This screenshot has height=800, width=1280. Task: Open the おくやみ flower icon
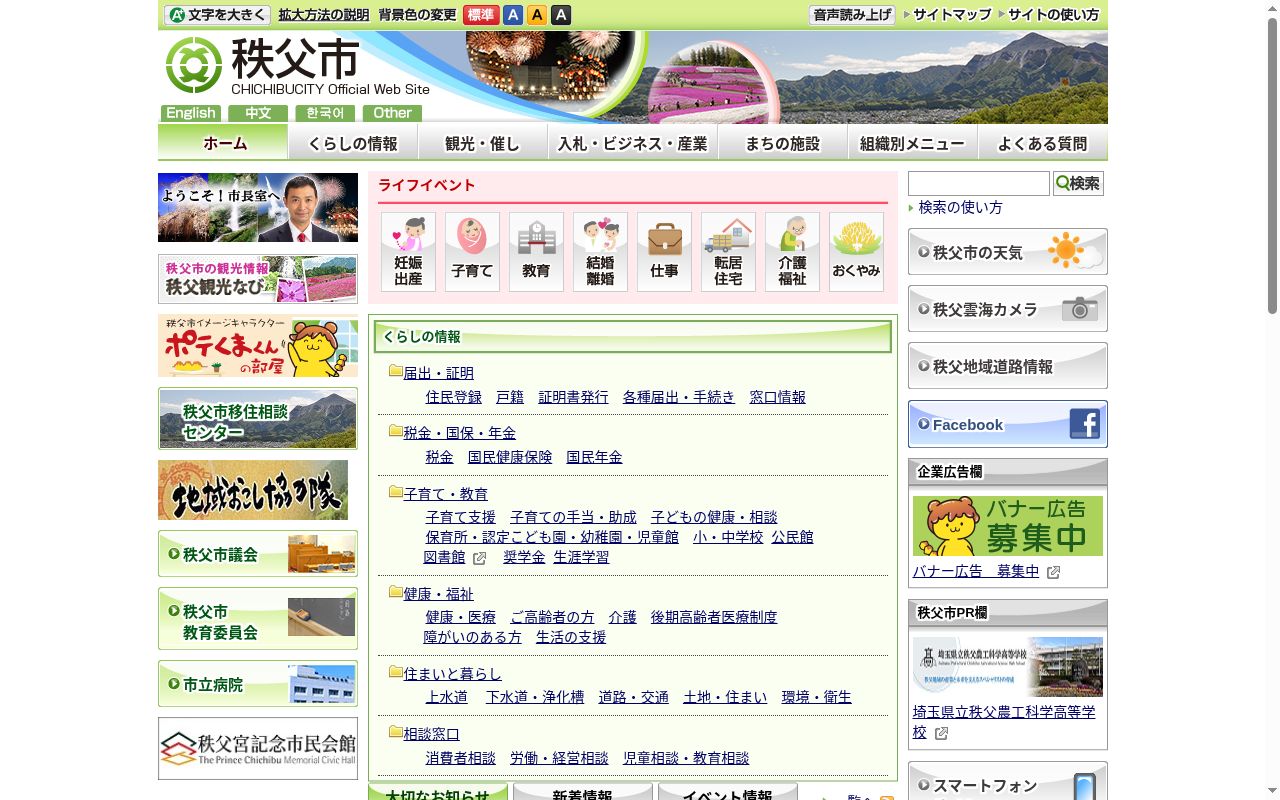856,252
